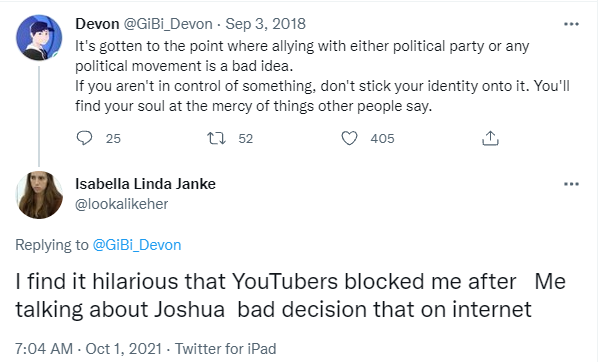Open the more options menu on Isabella's reply
The image size is (599, 362).
tap(571, 184)
